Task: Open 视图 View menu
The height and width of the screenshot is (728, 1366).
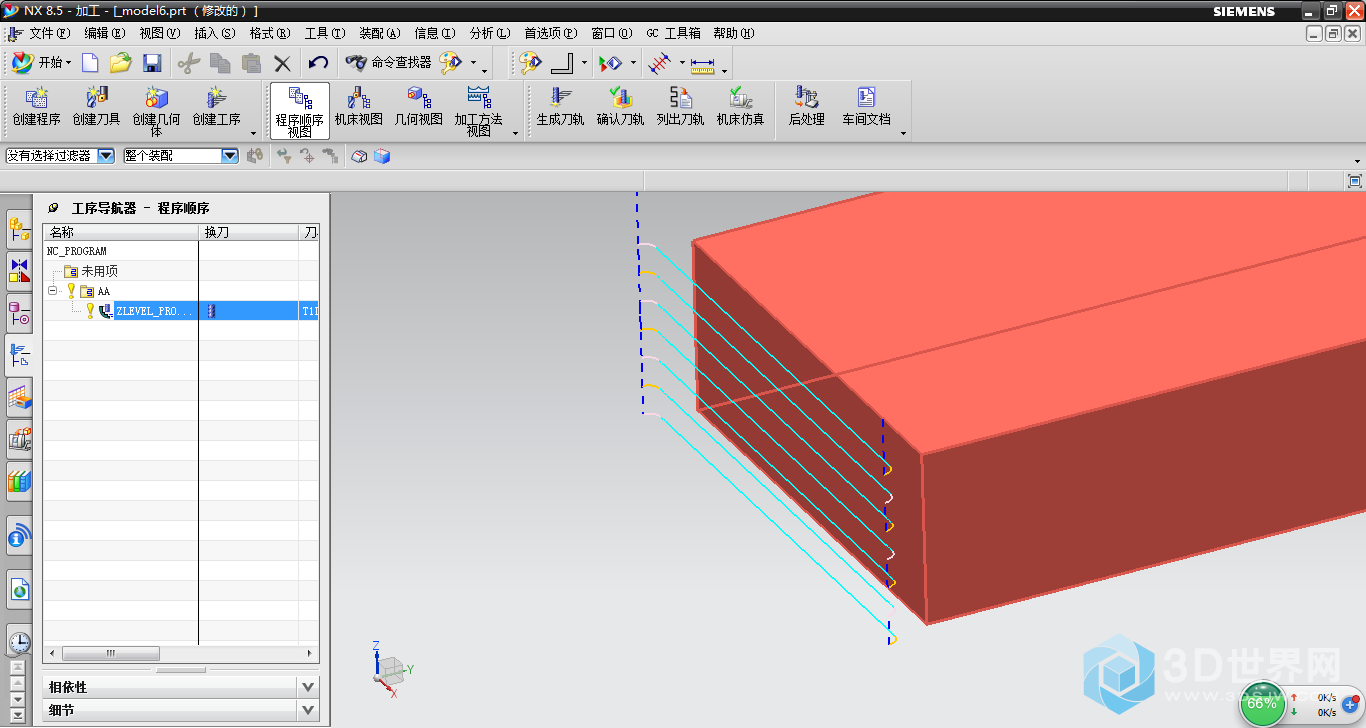Action: tap(159, 33)
